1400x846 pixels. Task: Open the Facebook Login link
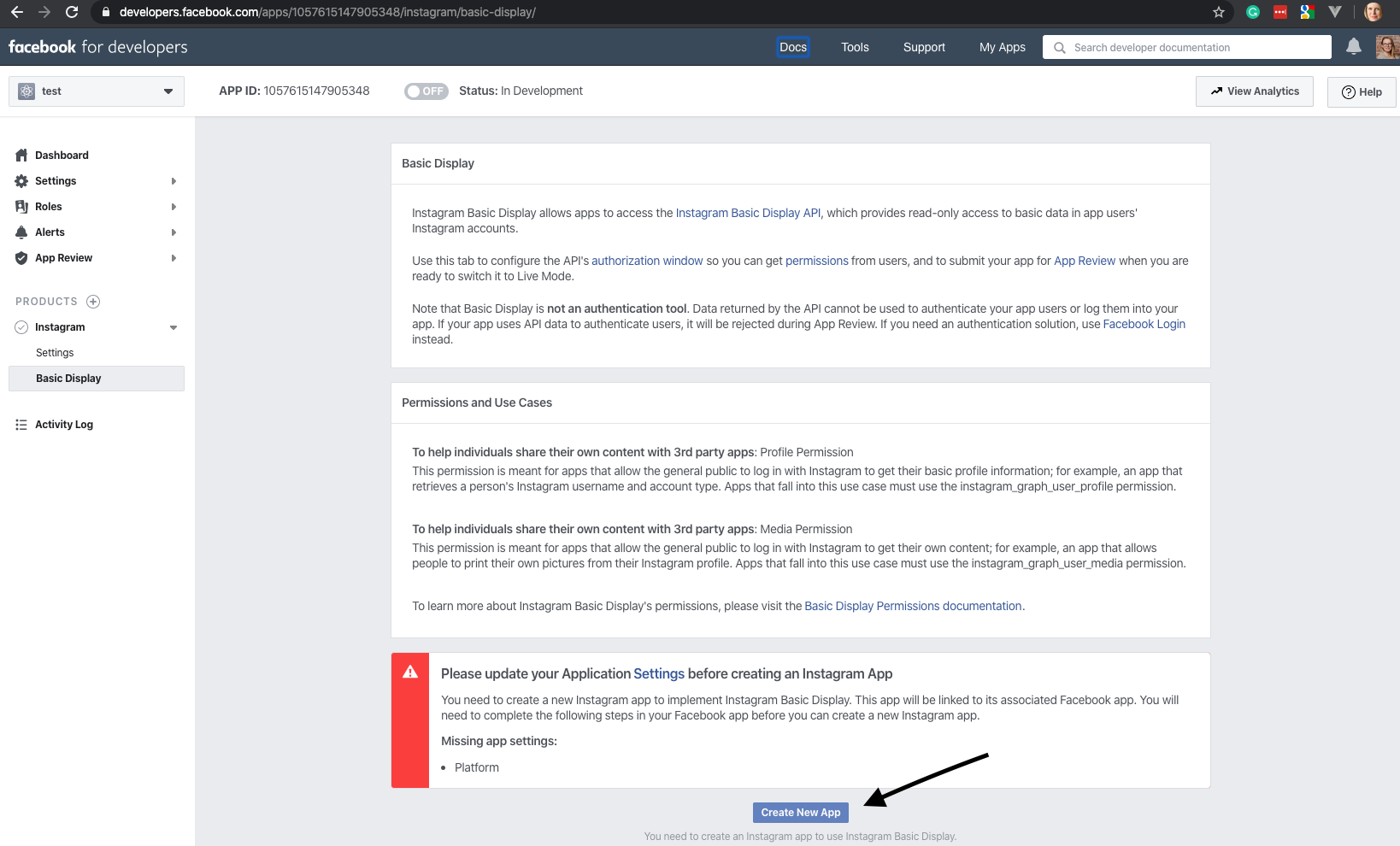point(1144,324)
